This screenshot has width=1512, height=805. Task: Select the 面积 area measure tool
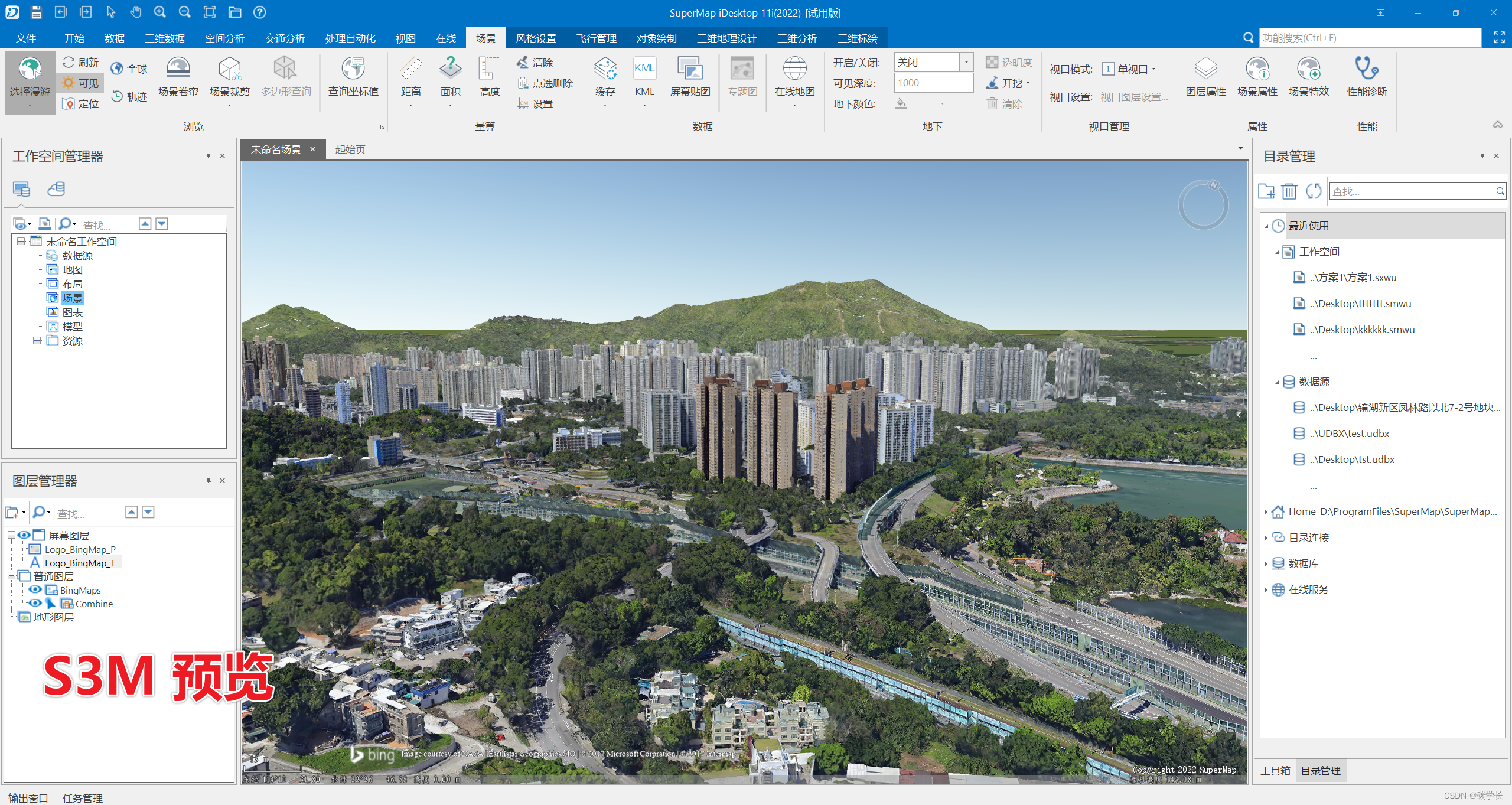450,82
